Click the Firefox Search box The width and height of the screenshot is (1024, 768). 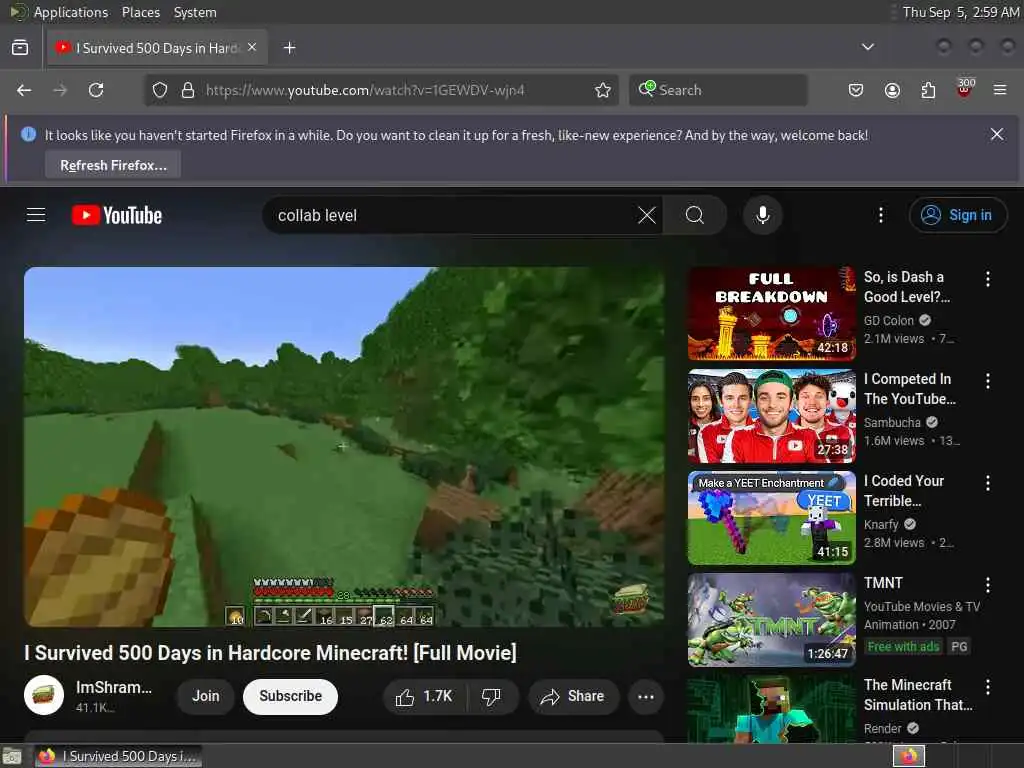click(x=718, y=90)
